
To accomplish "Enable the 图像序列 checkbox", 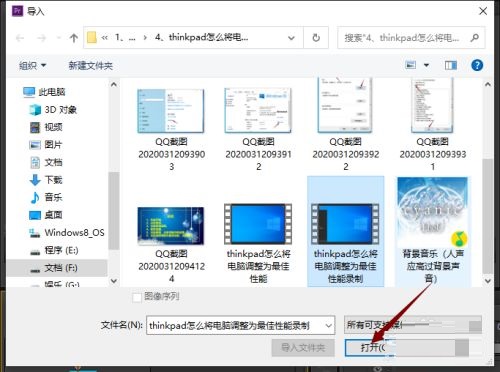I will (x=137, y=297).
